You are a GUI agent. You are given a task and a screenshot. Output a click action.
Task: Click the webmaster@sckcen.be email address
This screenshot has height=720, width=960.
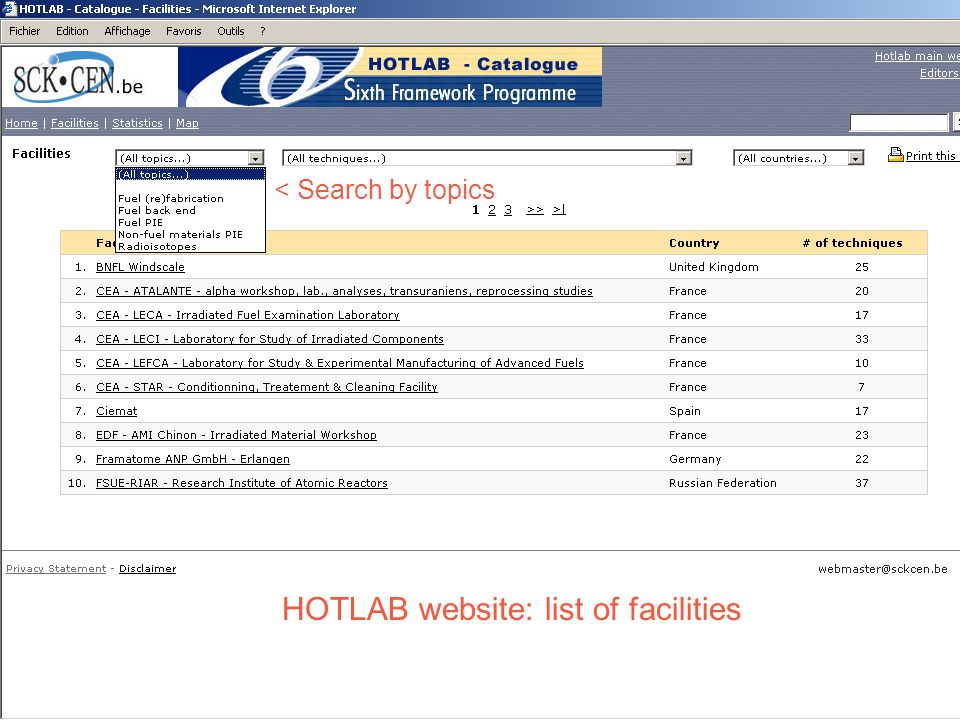click(x=882, y=569)
